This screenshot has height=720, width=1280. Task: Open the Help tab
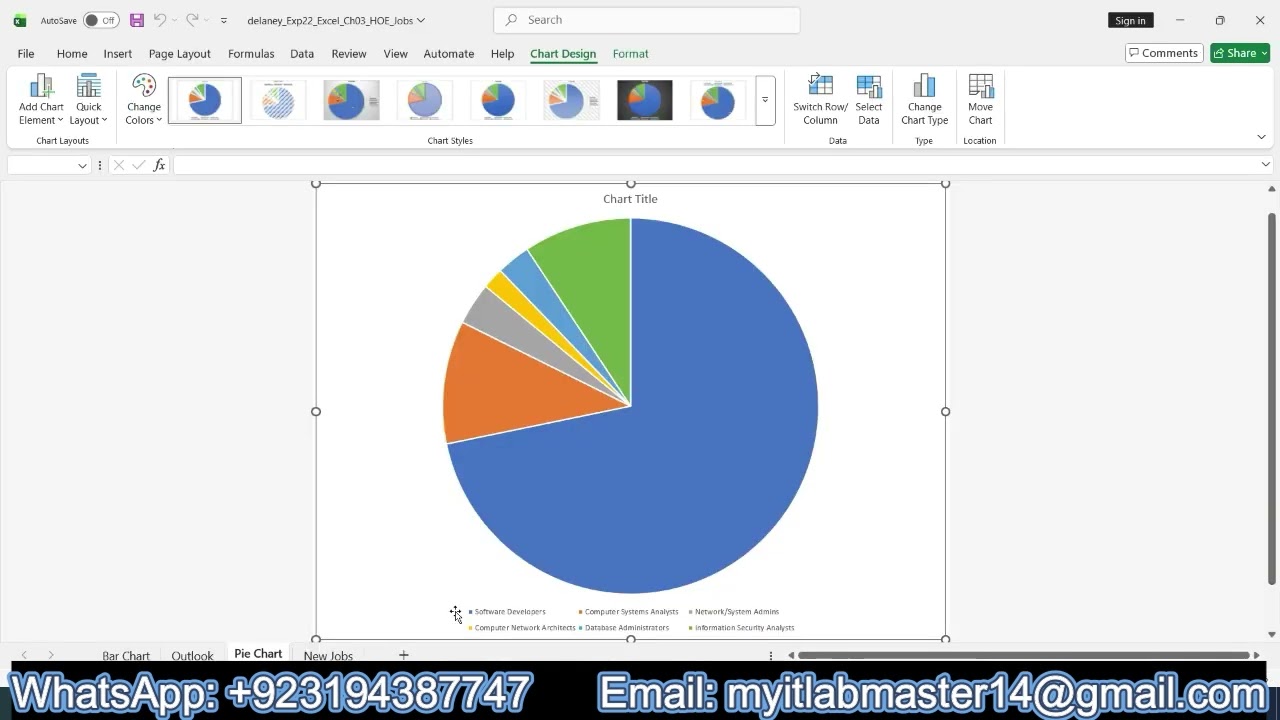(x=503, y=54)
